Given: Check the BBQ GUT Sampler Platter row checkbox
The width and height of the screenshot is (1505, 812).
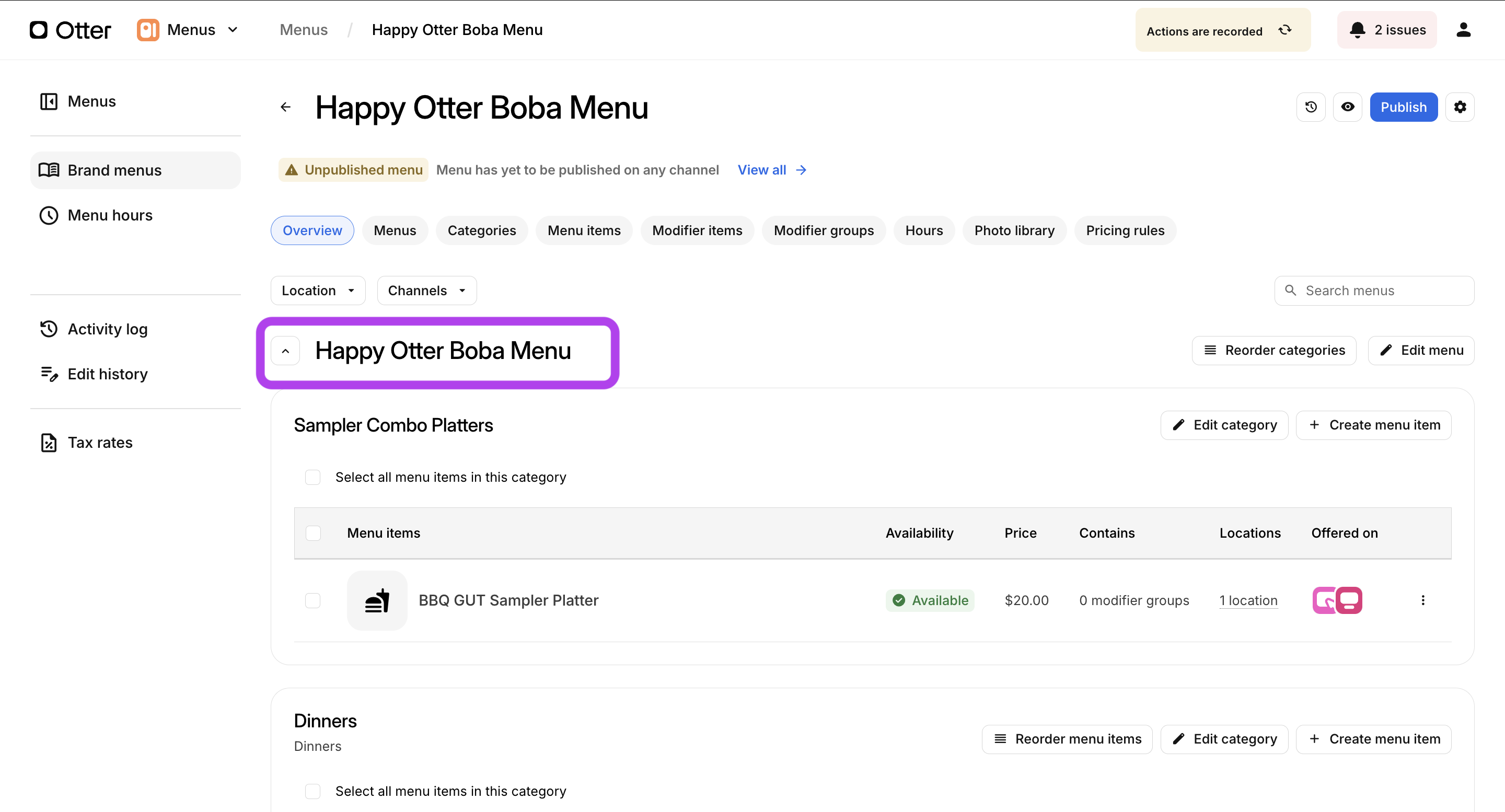Looking at the screenshot, I should pyautogui.click(x=312, y=600).
